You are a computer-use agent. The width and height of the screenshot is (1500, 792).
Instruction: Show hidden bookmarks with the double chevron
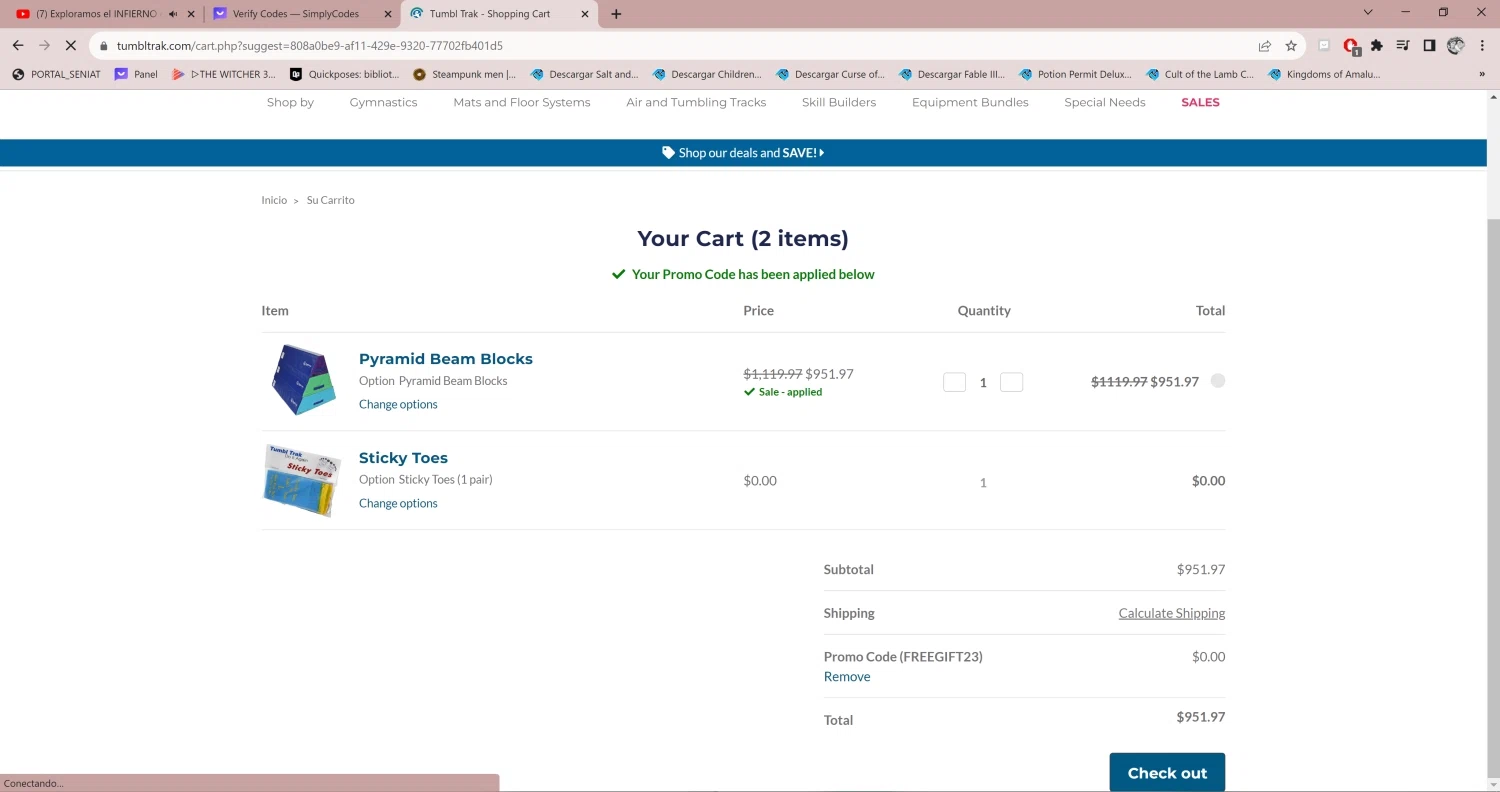1482,74
